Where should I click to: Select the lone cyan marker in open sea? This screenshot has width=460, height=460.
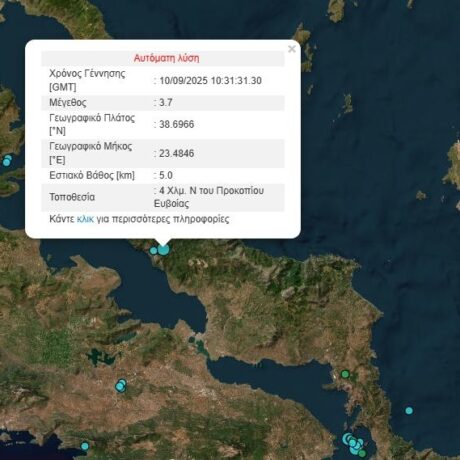click(409, 411)
